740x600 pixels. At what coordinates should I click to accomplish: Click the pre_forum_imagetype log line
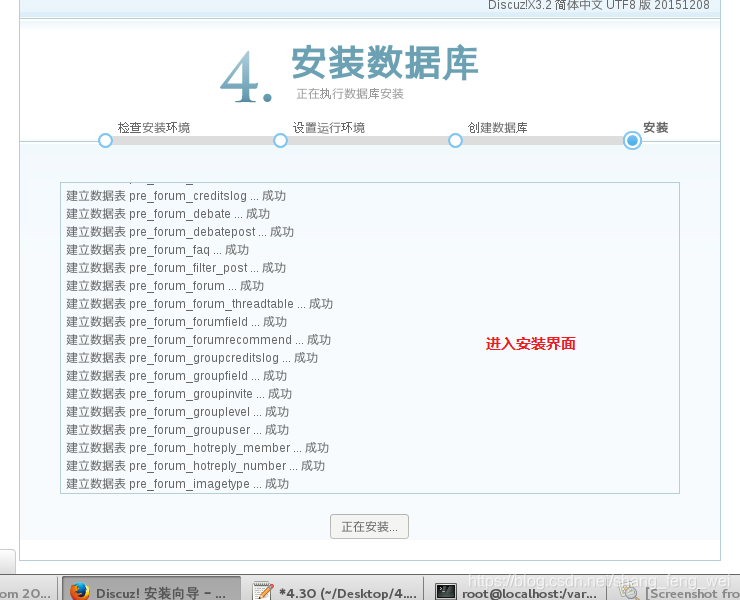pyautogui.click(x=177, y=483)
